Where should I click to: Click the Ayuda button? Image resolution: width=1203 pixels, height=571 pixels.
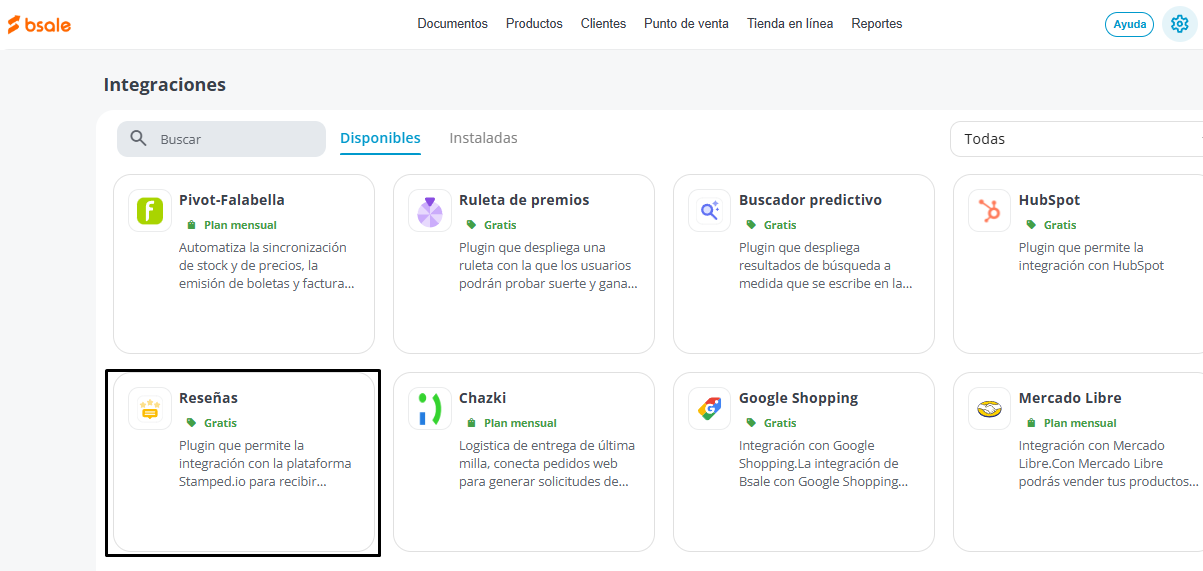click(1130, 24)
